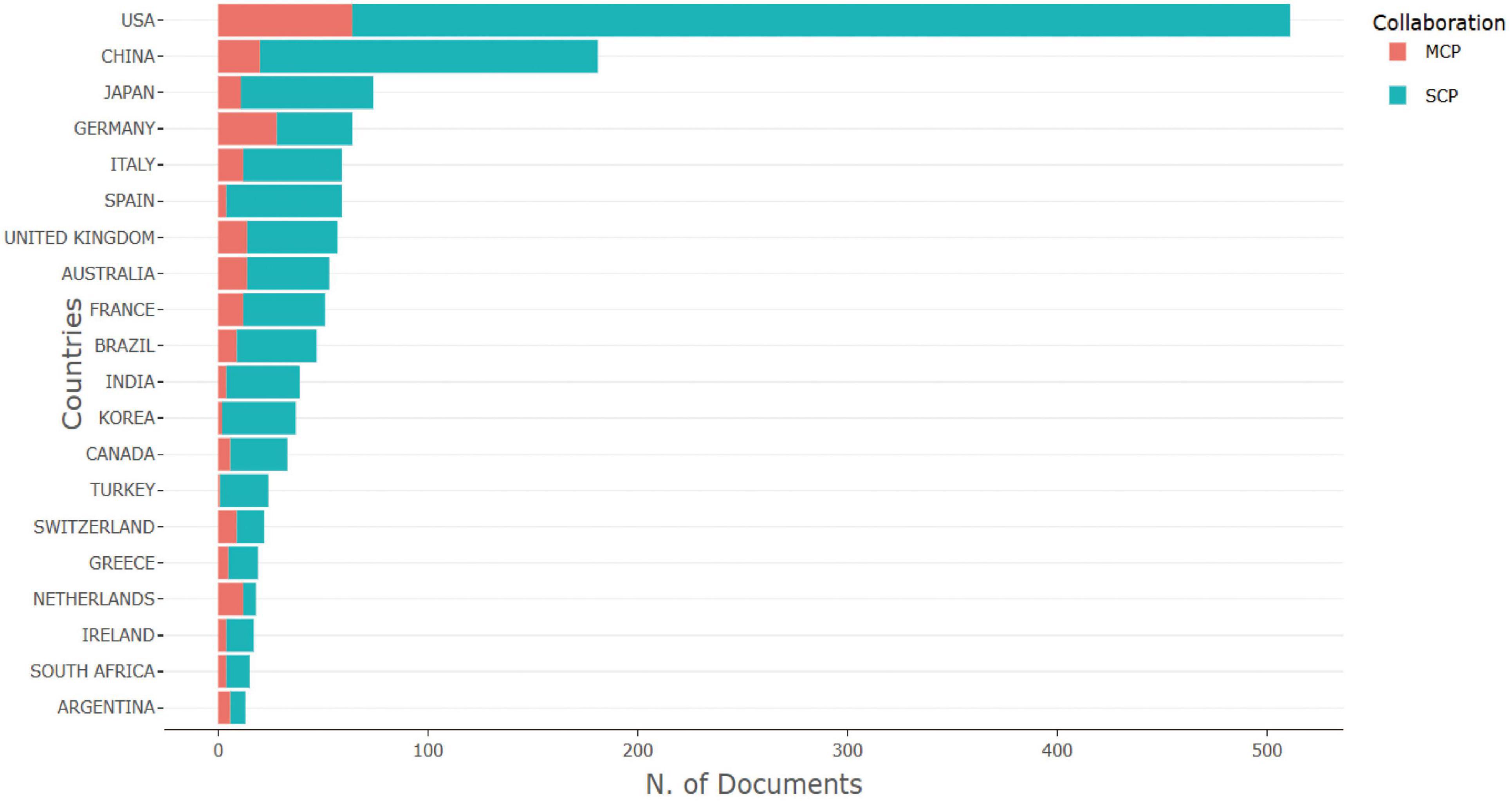Click the JAPAN teal SCP bar segment
1512x801 pixels.
pos(307,93)
